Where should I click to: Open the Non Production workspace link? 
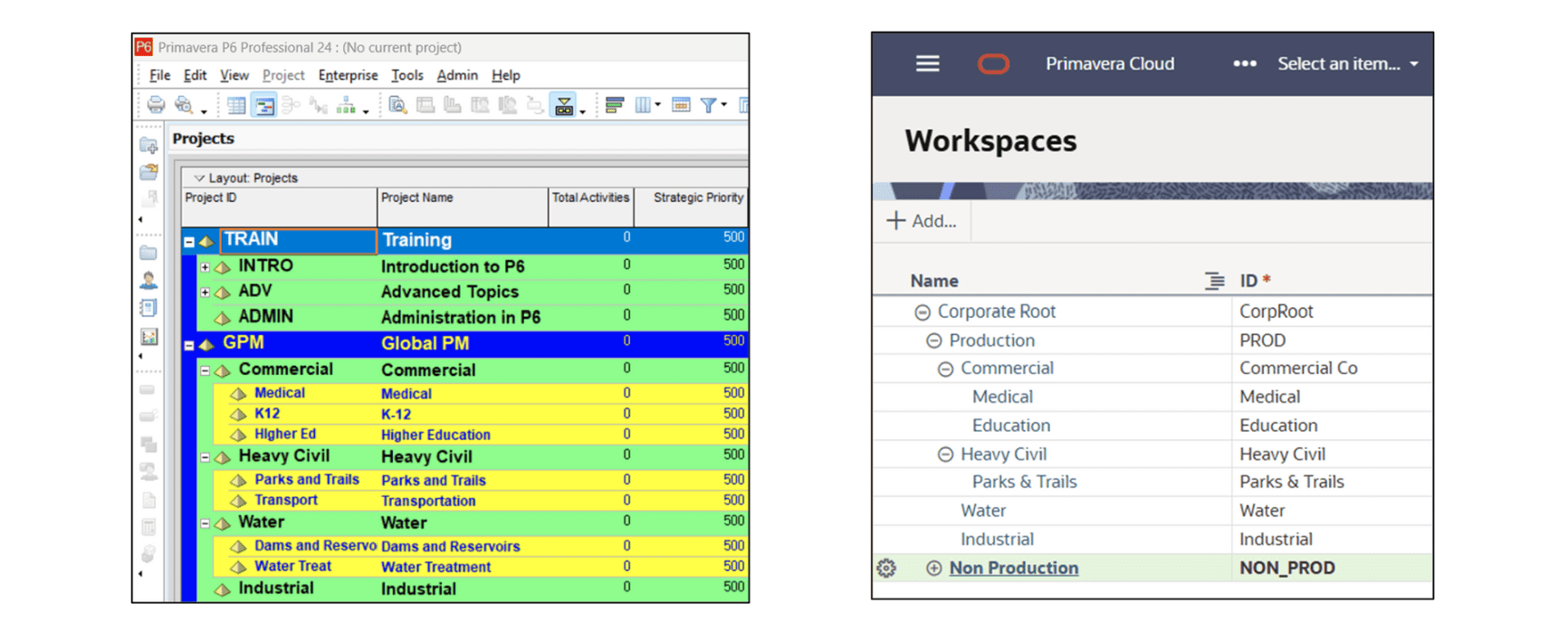1013,568
